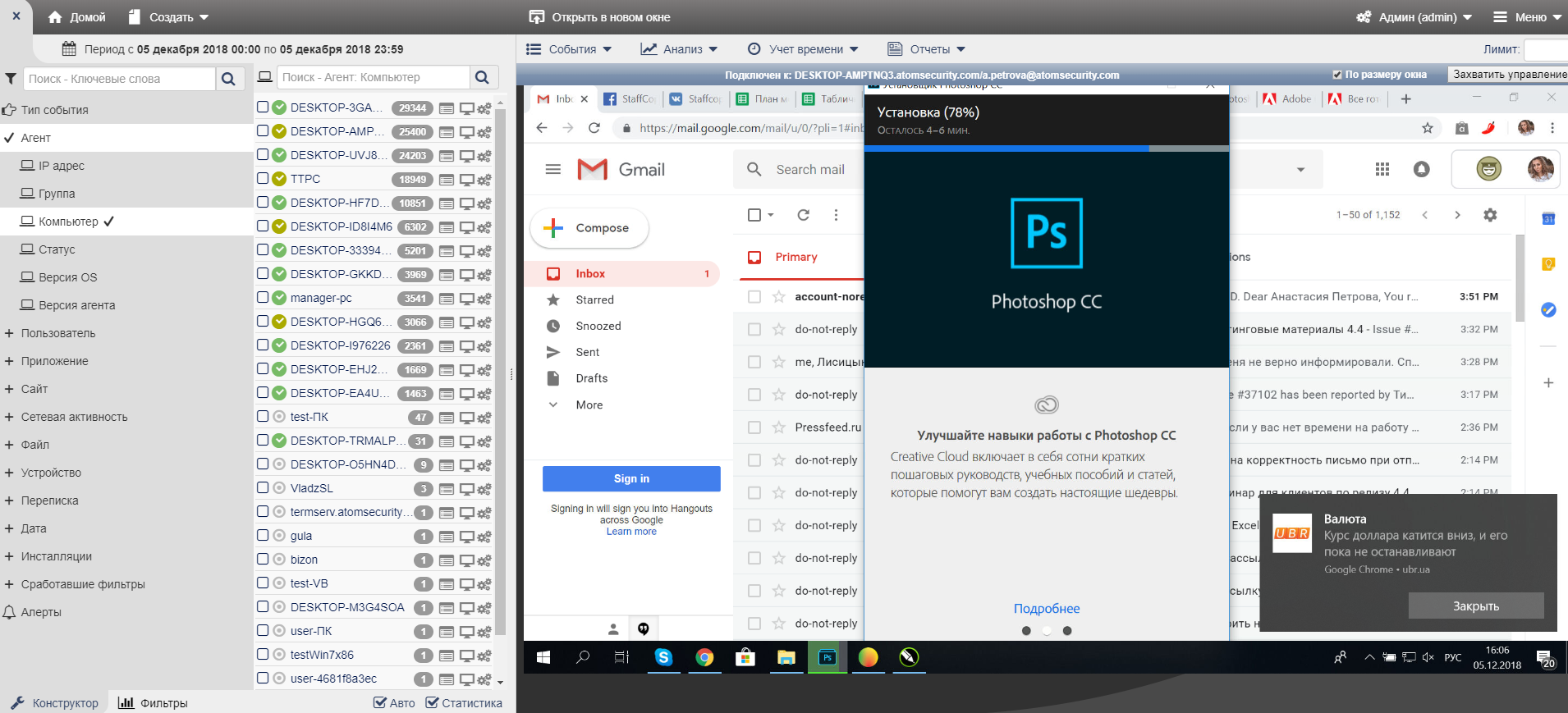The height and width of the screenshot is (713, 1568).
Task: Expand the Файл filter group
Action: (x=9, y=445)
